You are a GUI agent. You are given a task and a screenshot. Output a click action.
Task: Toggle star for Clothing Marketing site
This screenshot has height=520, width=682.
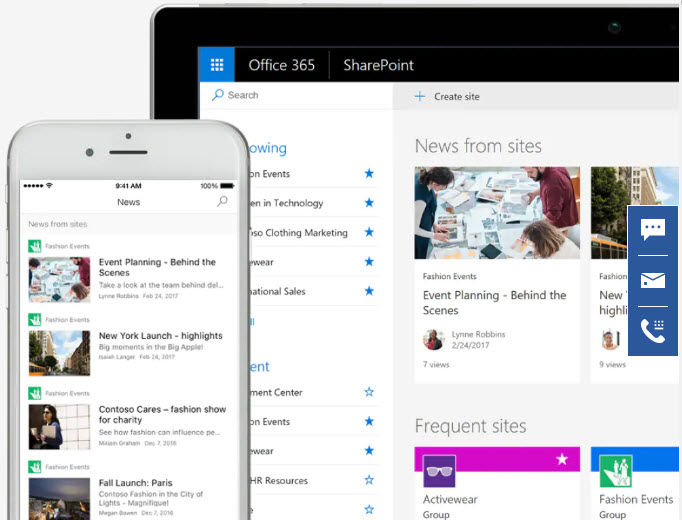[369, 233]
